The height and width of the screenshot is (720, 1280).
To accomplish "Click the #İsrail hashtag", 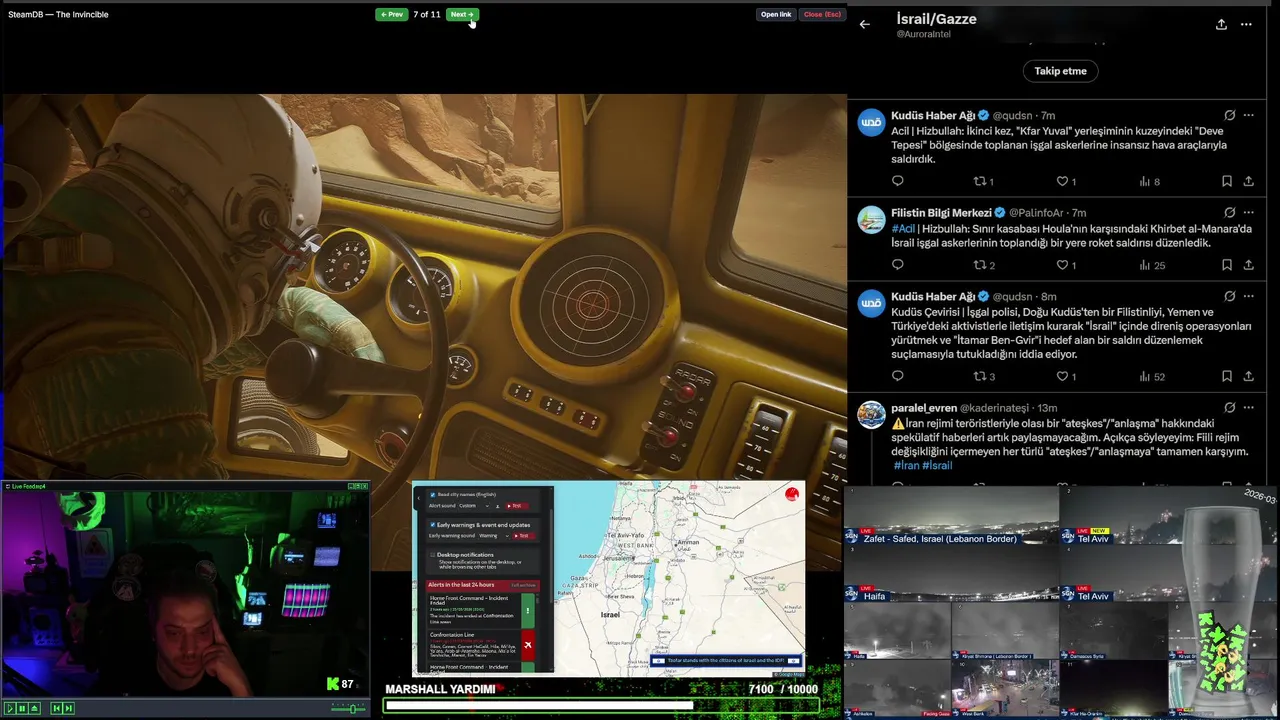I will tap(937, 466).
